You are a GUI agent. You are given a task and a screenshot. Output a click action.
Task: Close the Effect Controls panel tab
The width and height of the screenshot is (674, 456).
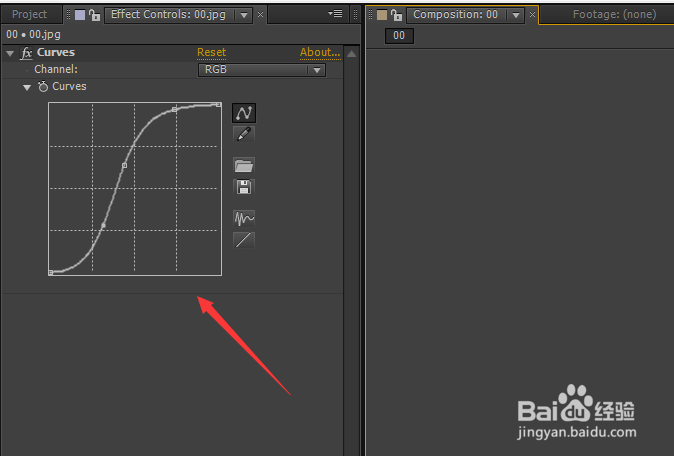[260, 15]
